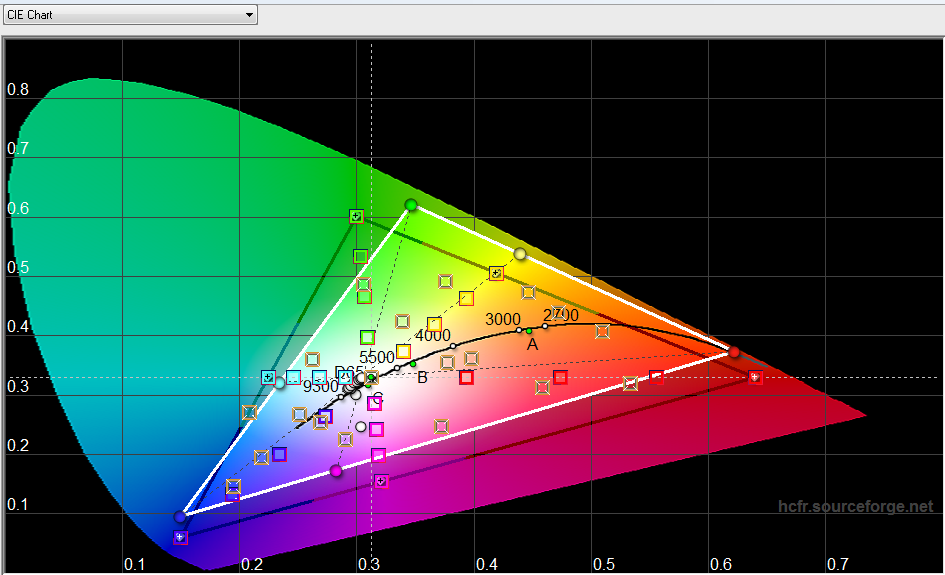Click the lowest magenta measured square with plus

point(381,481)
